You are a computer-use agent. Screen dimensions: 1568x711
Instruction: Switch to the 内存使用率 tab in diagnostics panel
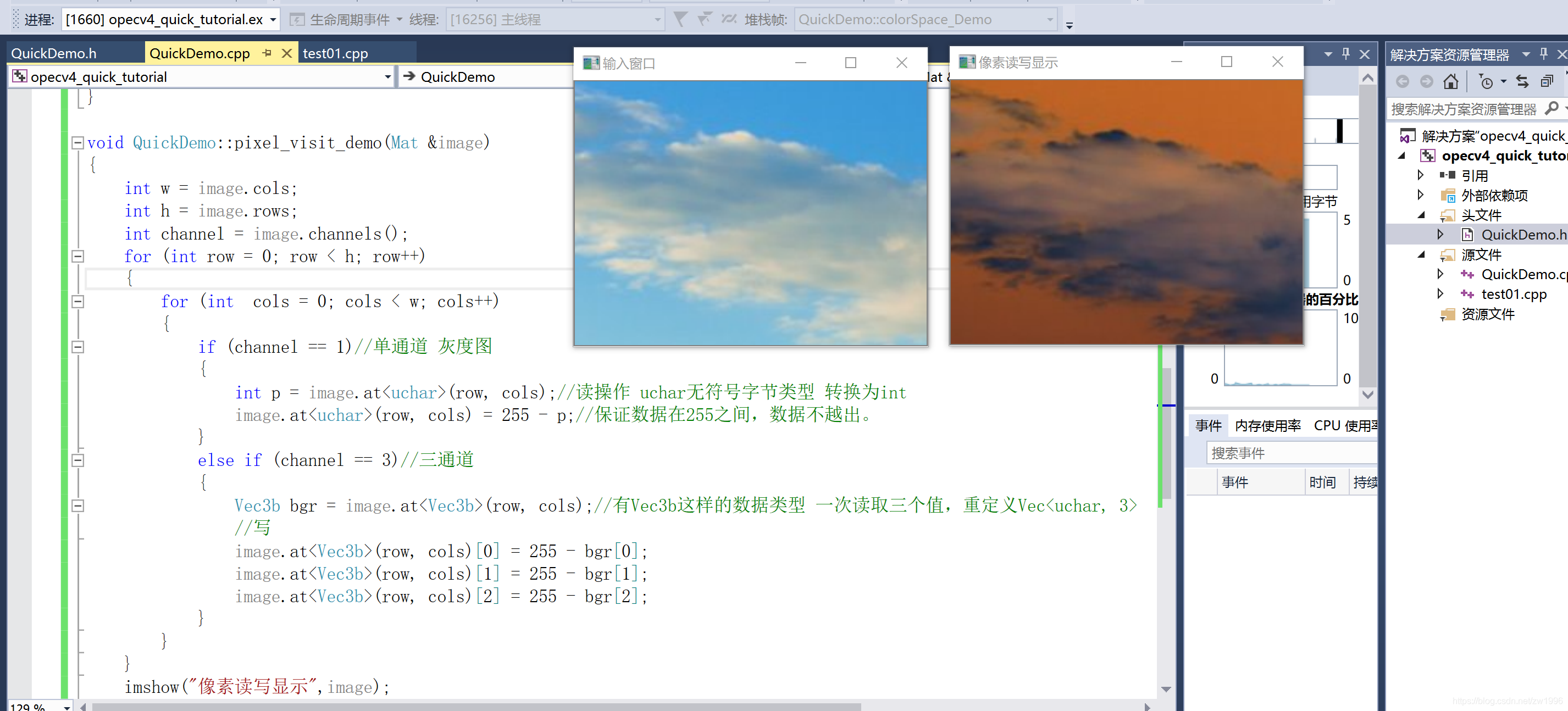[1267, 425]
